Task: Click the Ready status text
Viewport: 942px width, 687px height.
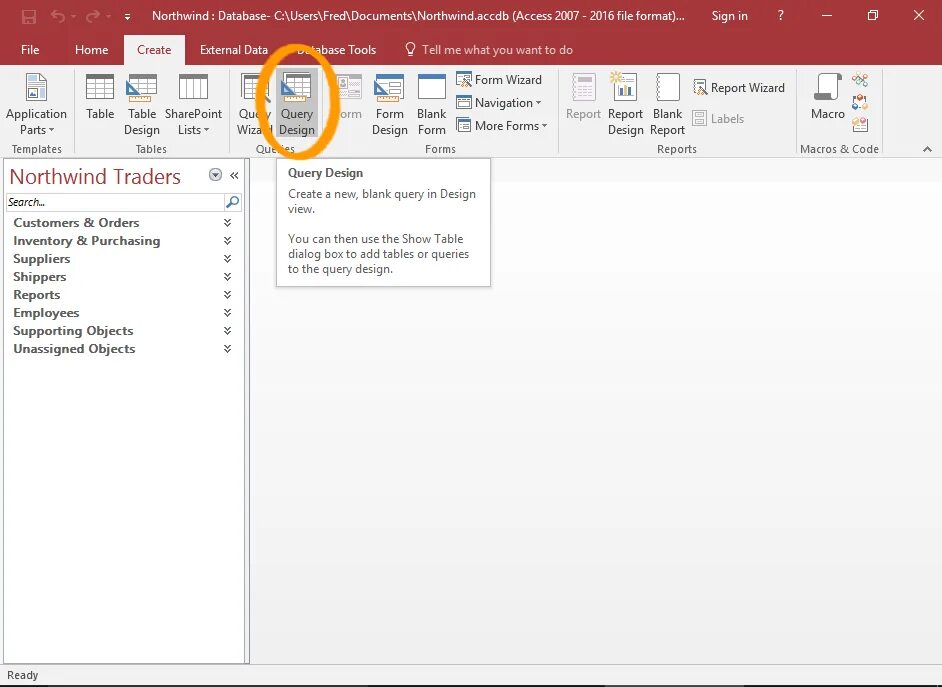Action: click(x=22, y=675)
